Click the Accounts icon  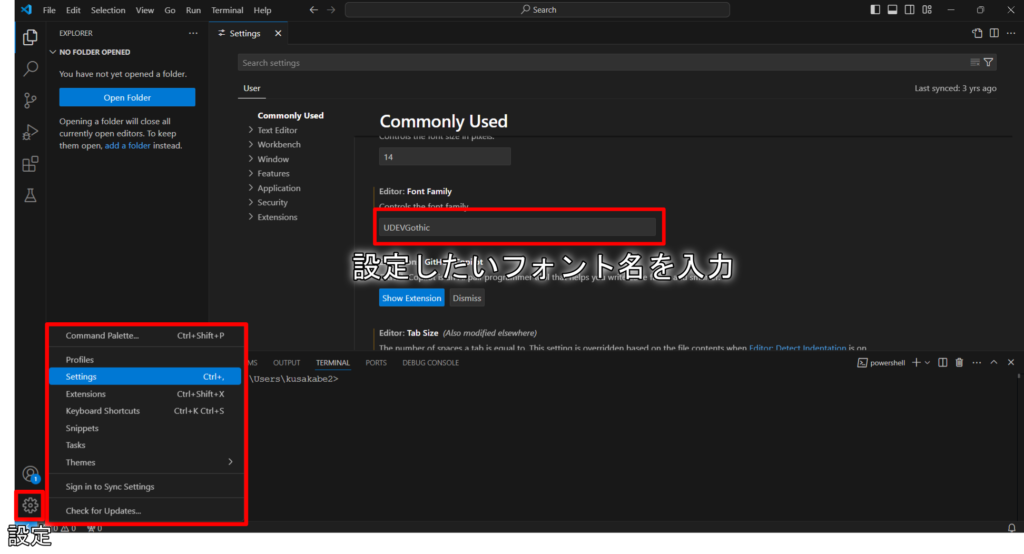30,474
